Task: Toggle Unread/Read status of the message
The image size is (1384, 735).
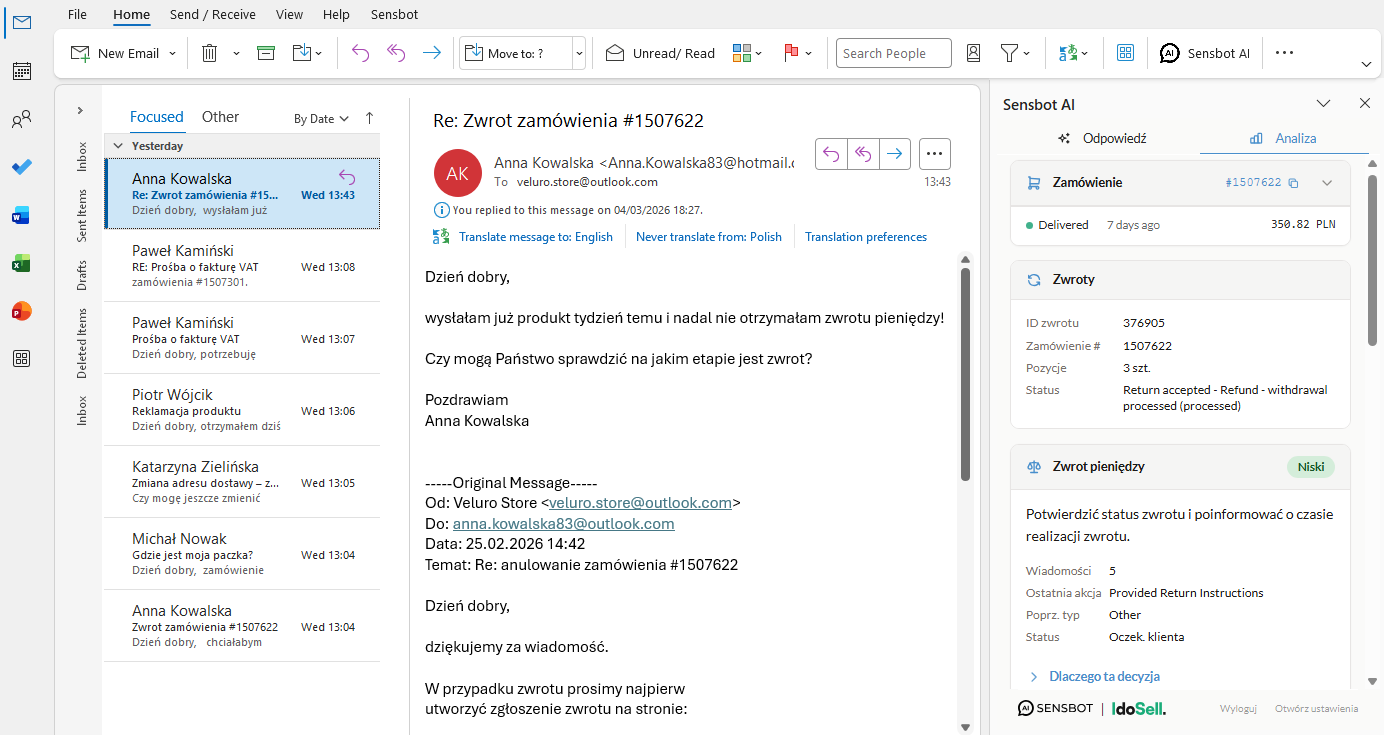Action: [x=660, y=53]
